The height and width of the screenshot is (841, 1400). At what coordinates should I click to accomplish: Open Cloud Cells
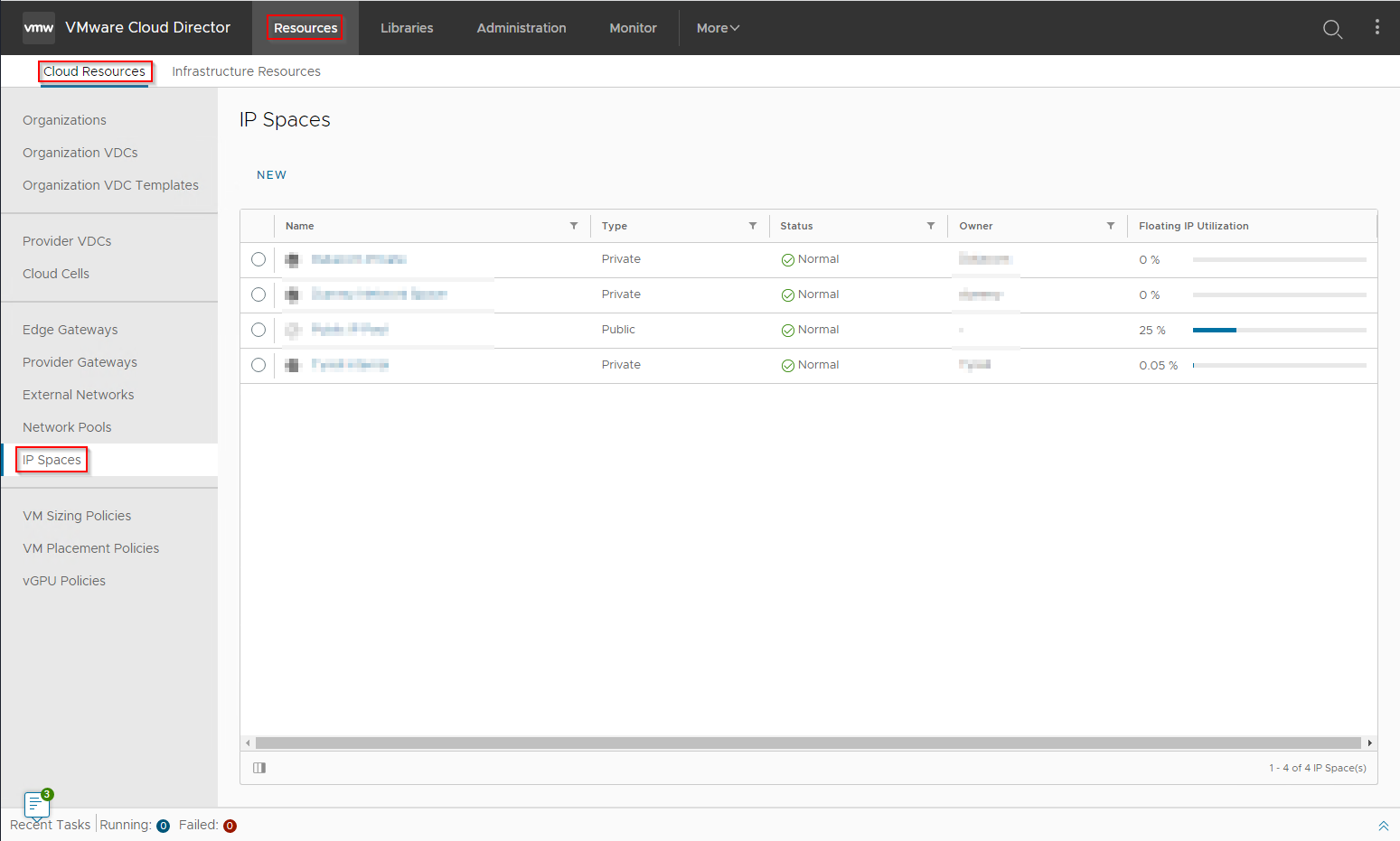click(56, 274)
